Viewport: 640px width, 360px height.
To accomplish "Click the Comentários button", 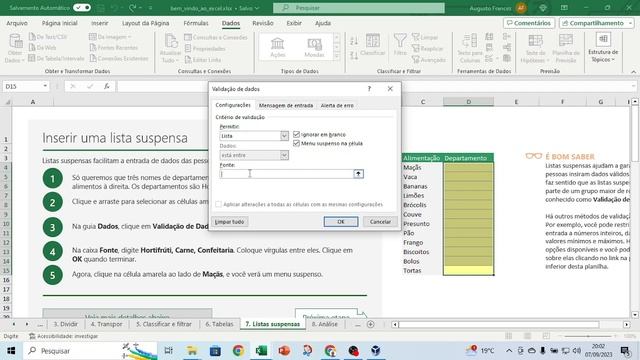I will pyautogui.click(x=529, y=23).
